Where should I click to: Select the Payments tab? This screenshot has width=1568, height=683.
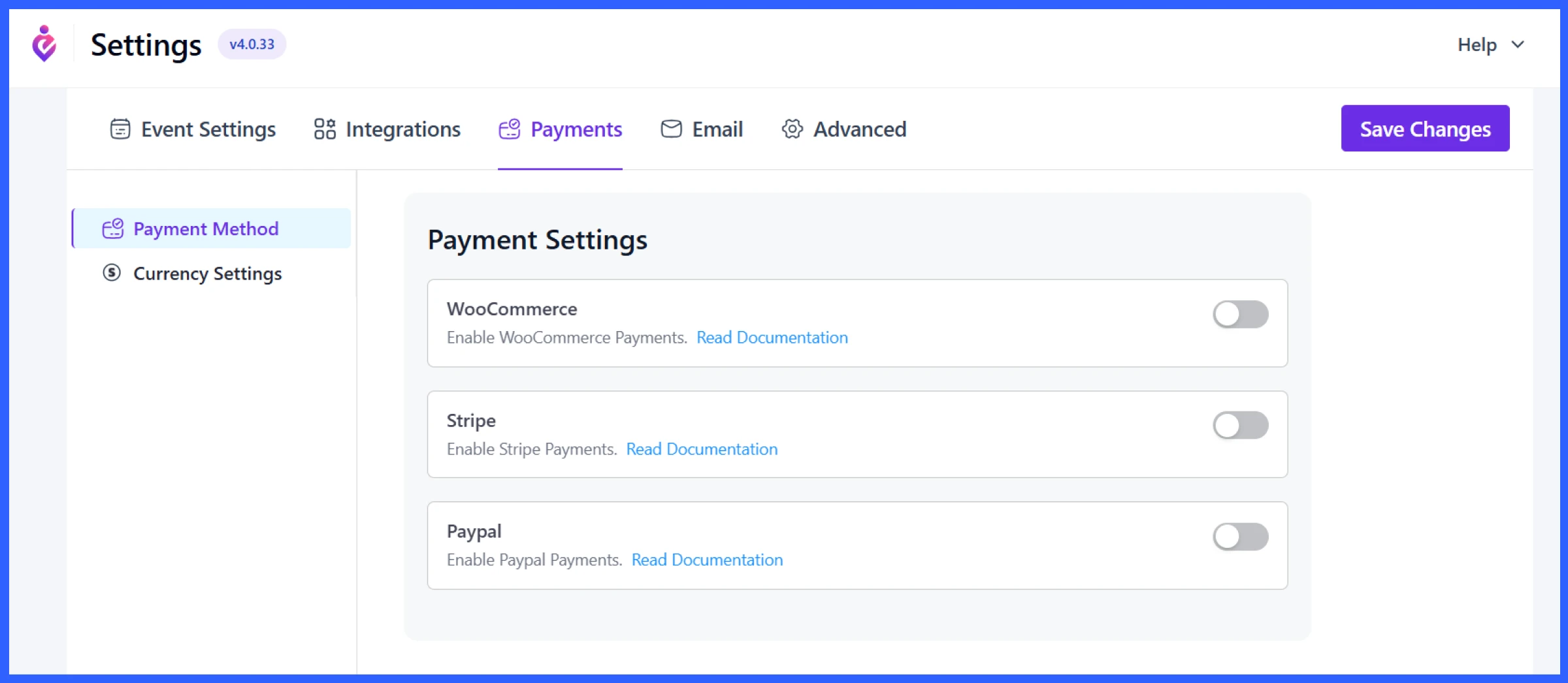coord(560,129)
